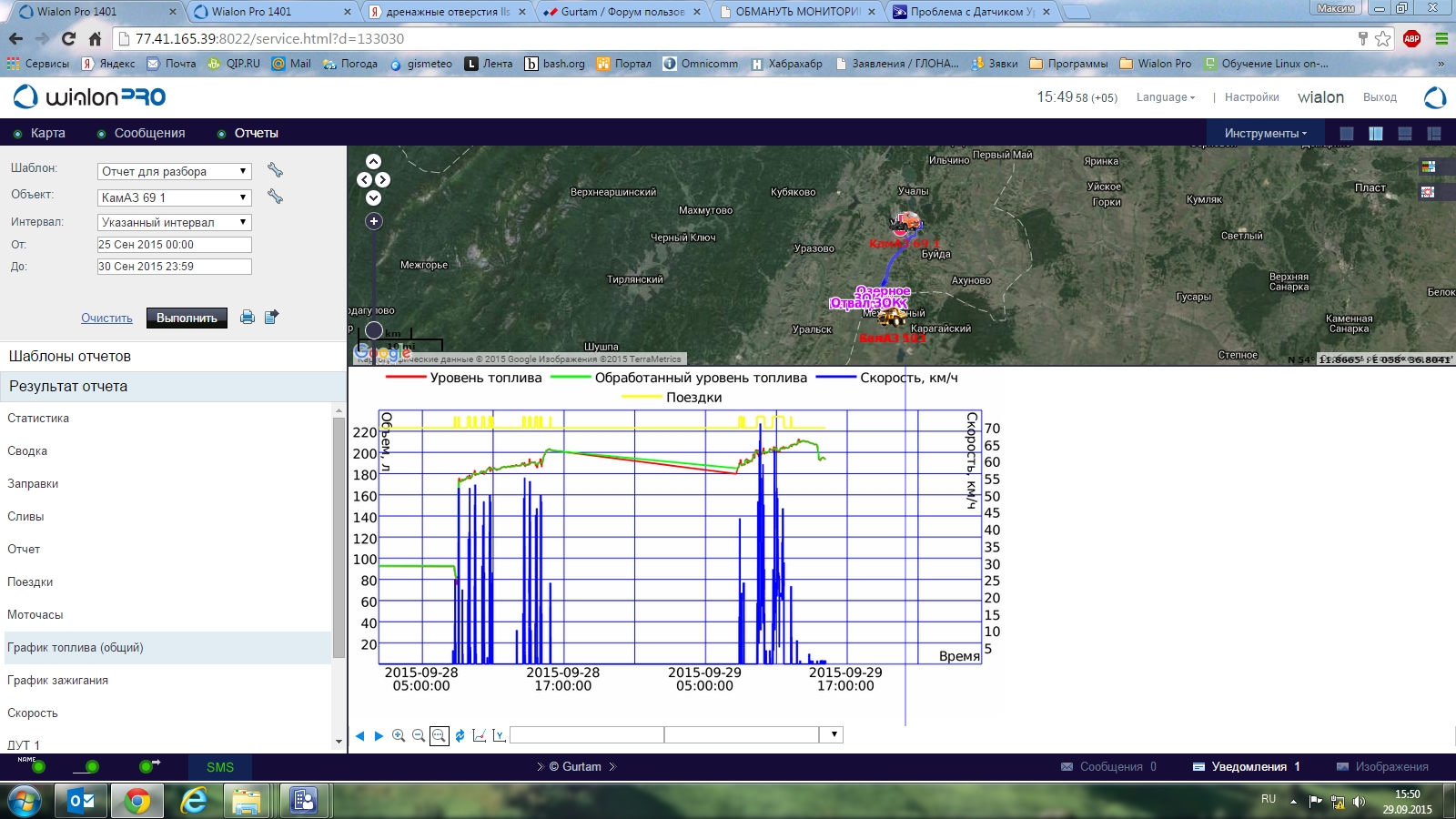Click the export report to file icon

coord(271,318)
